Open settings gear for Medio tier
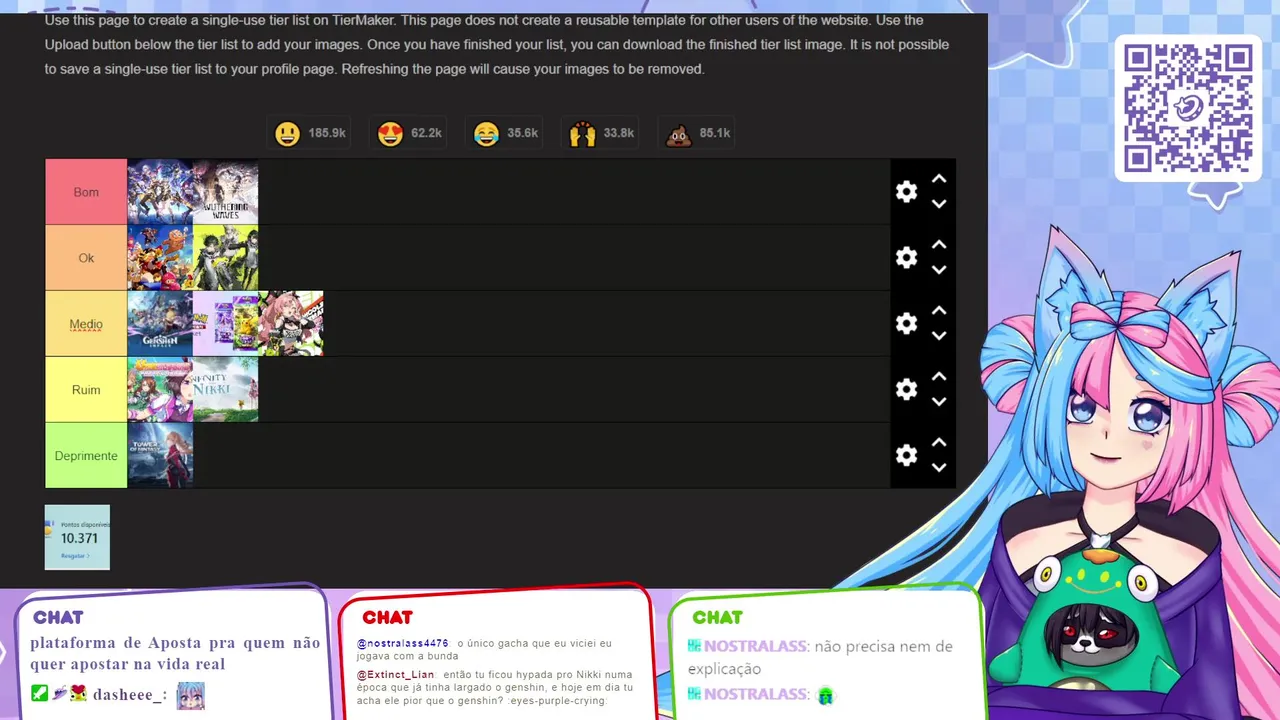This screenshot has width=1280, height=720. 906,324
